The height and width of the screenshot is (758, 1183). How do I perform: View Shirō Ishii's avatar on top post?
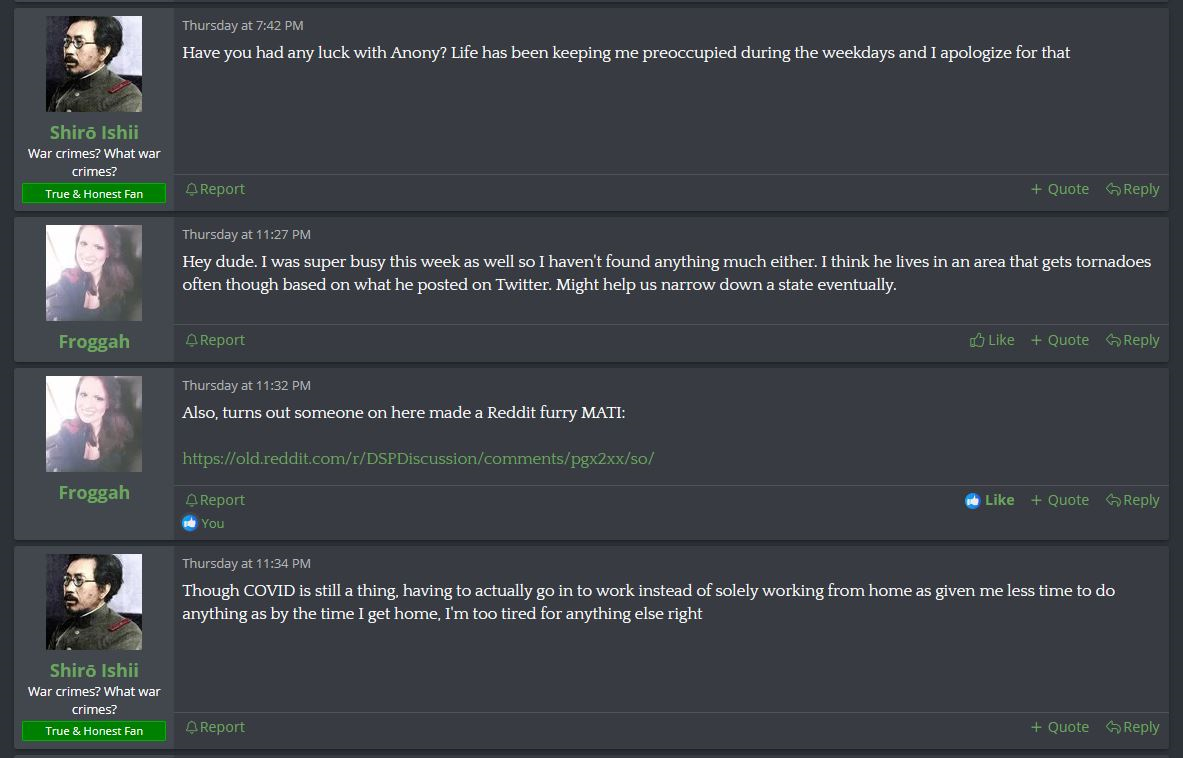pos(94,64)
